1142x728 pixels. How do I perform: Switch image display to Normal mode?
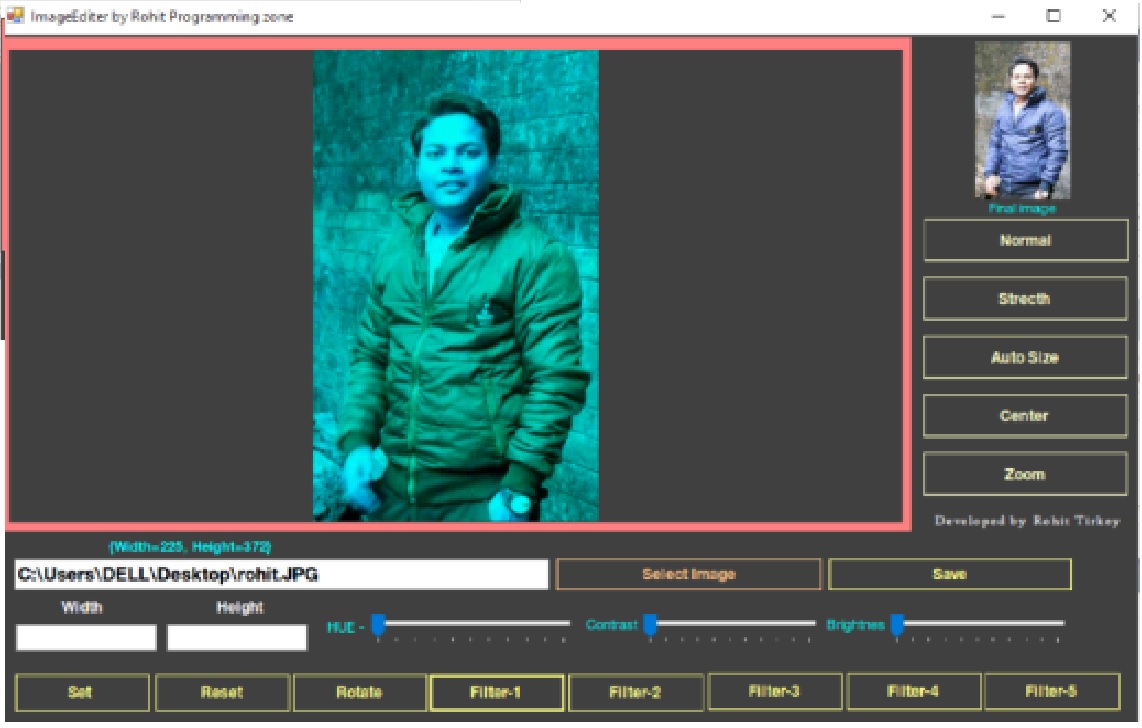1024,240
